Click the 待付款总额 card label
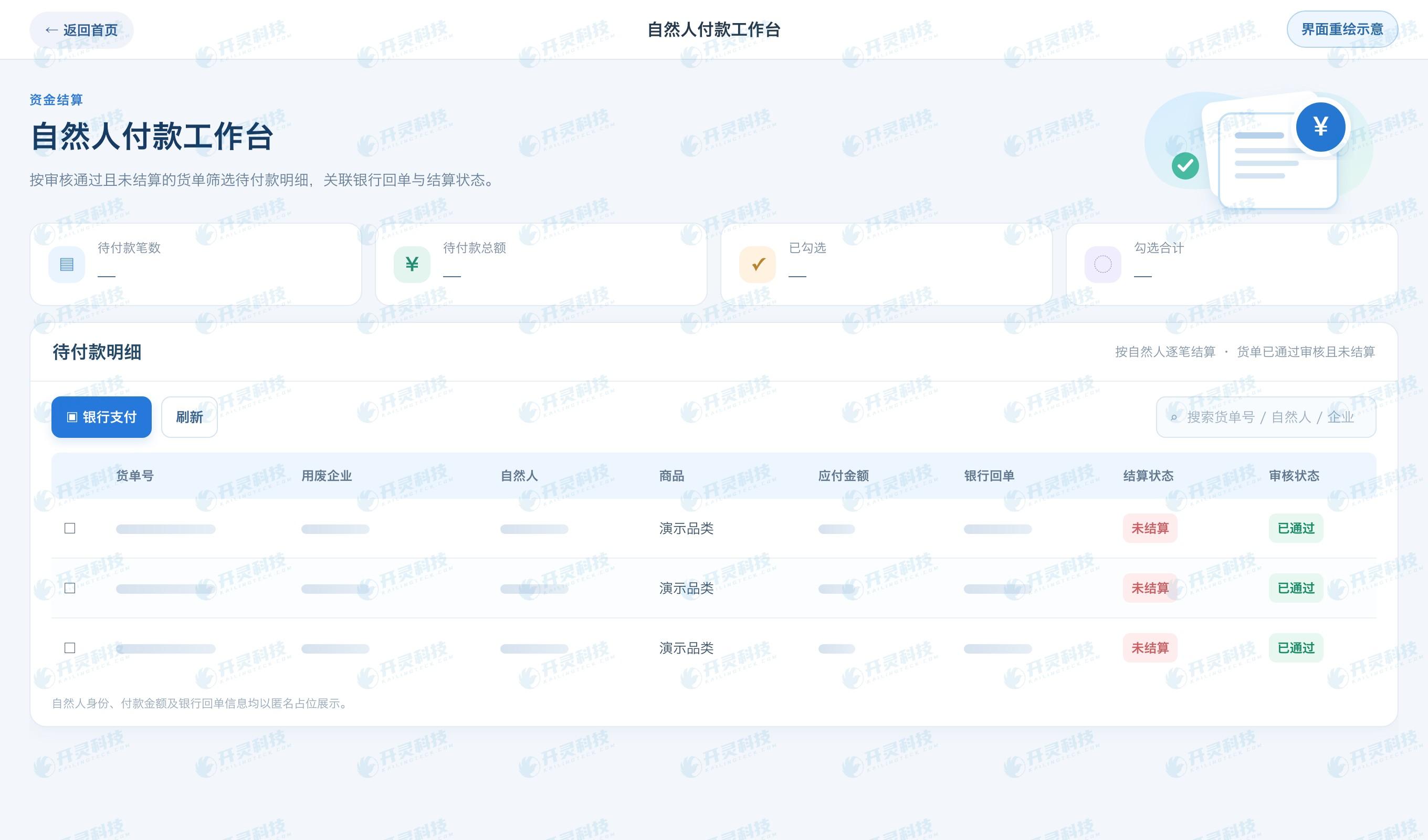 [x=474, y=248]
